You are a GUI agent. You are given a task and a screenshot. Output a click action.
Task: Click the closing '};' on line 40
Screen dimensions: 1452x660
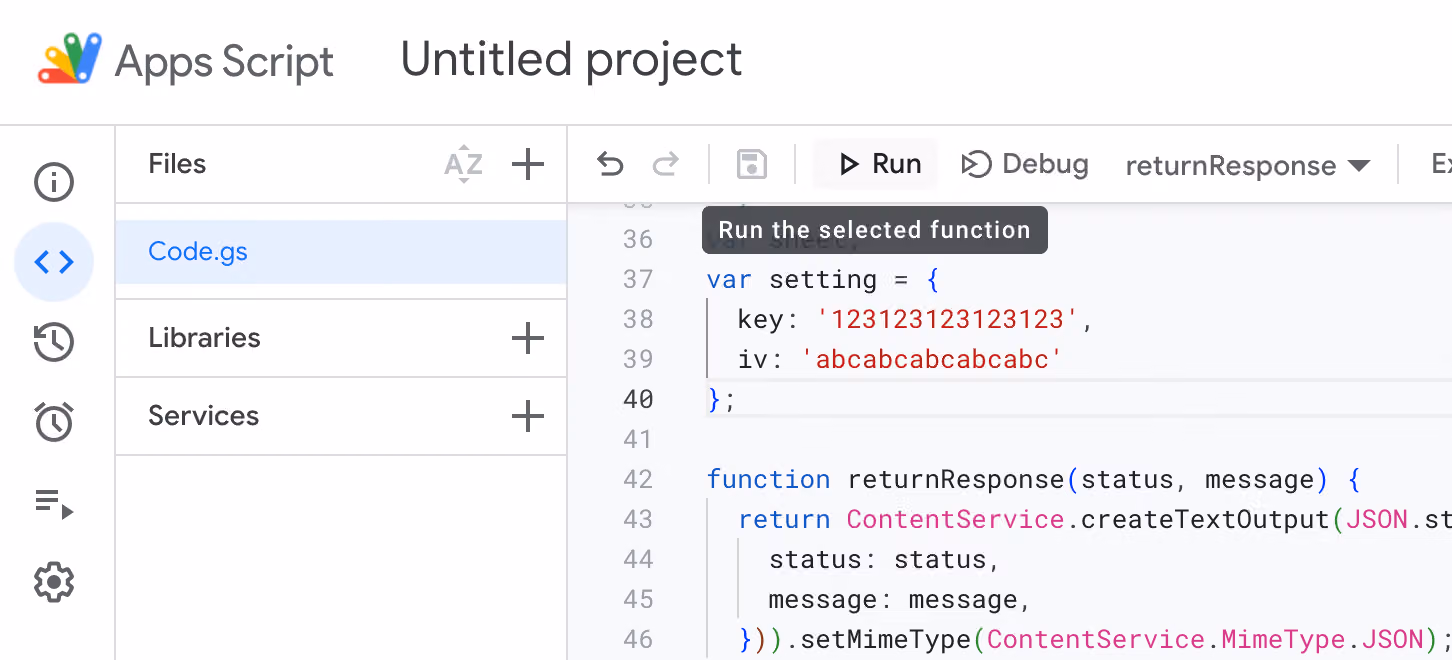tap(722, 400)
